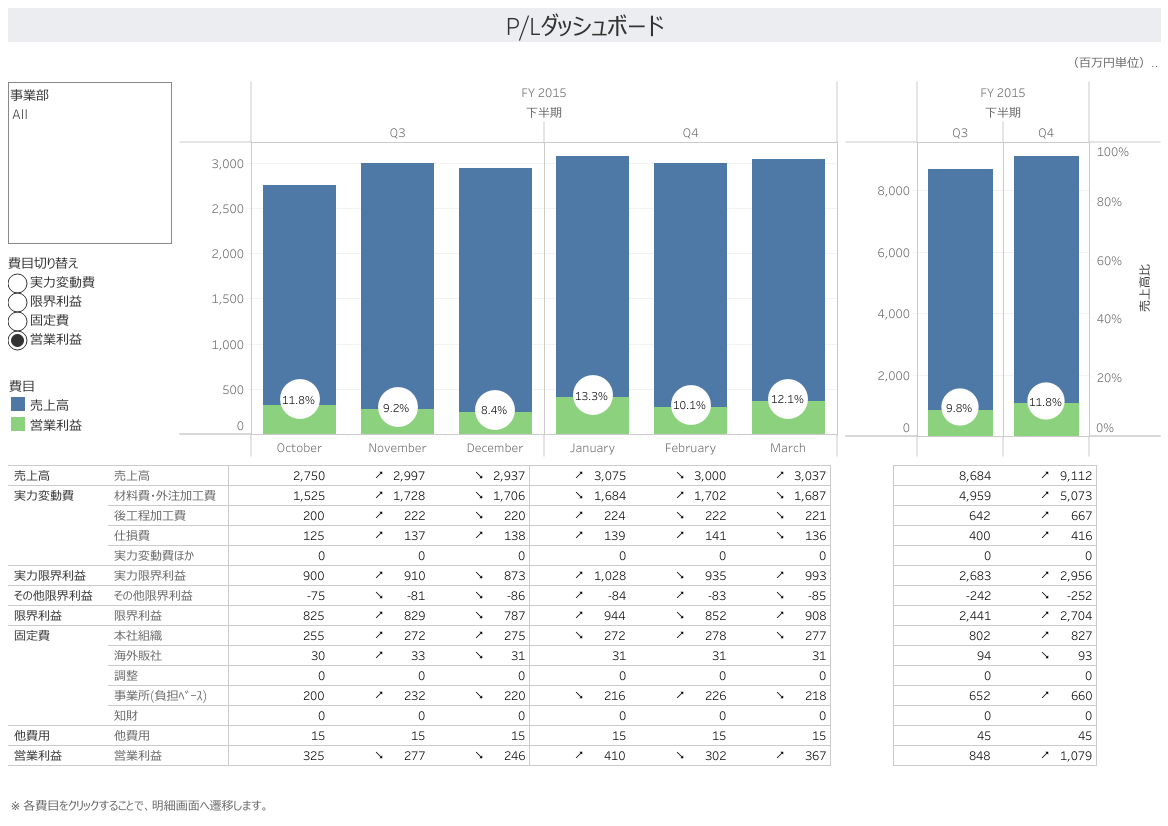Click the 11.8% circle marker on October bar
This screenshot has height=826, width=1168.
coord(299,400)
